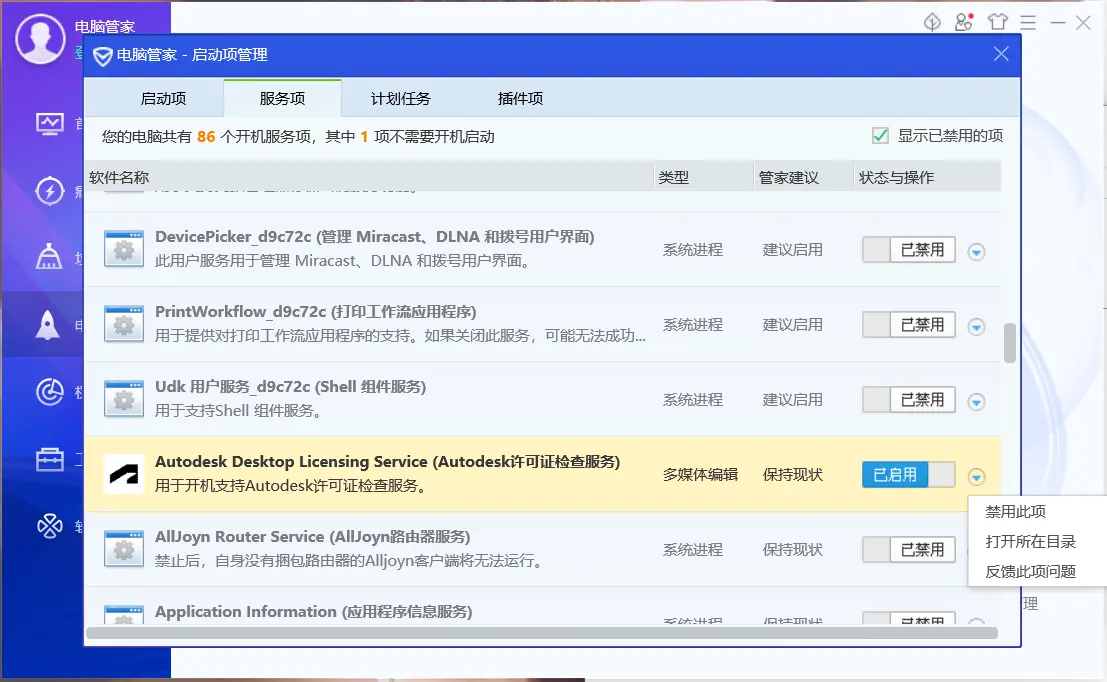Click 保持现状 in the AllJoyn row
Viewport: 1107px width, 682px height.
792,549
